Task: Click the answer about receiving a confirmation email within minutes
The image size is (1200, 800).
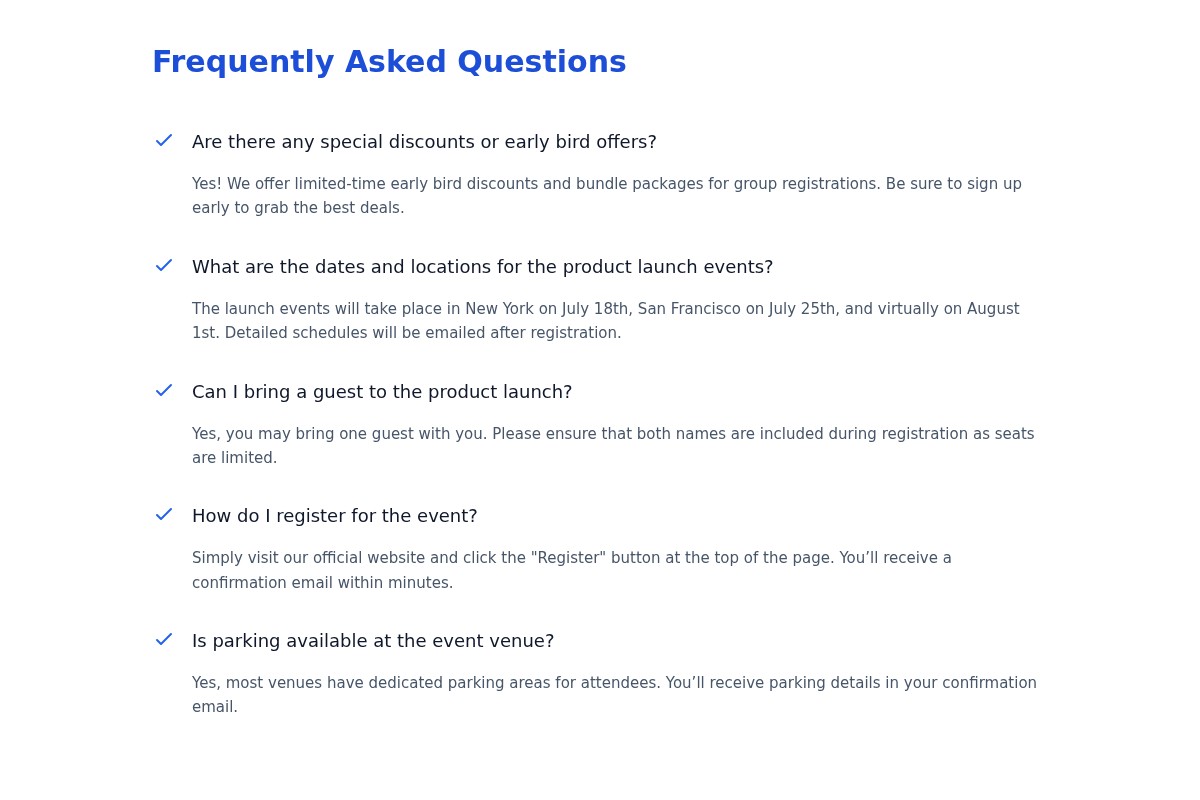Action: click(x=571, y=570)
